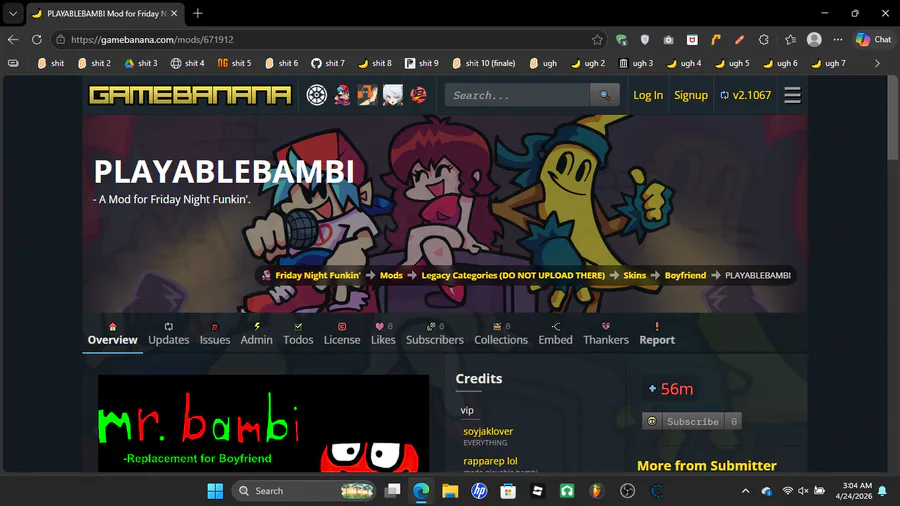Switch to the Todos tab
The image size is (900, 506).
coord(298,334)
